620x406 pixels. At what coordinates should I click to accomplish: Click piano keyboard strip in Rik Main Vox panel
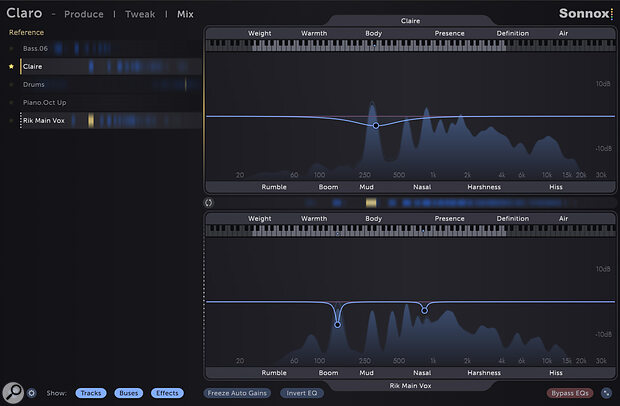pyautogui.click(x=410, y=231)
